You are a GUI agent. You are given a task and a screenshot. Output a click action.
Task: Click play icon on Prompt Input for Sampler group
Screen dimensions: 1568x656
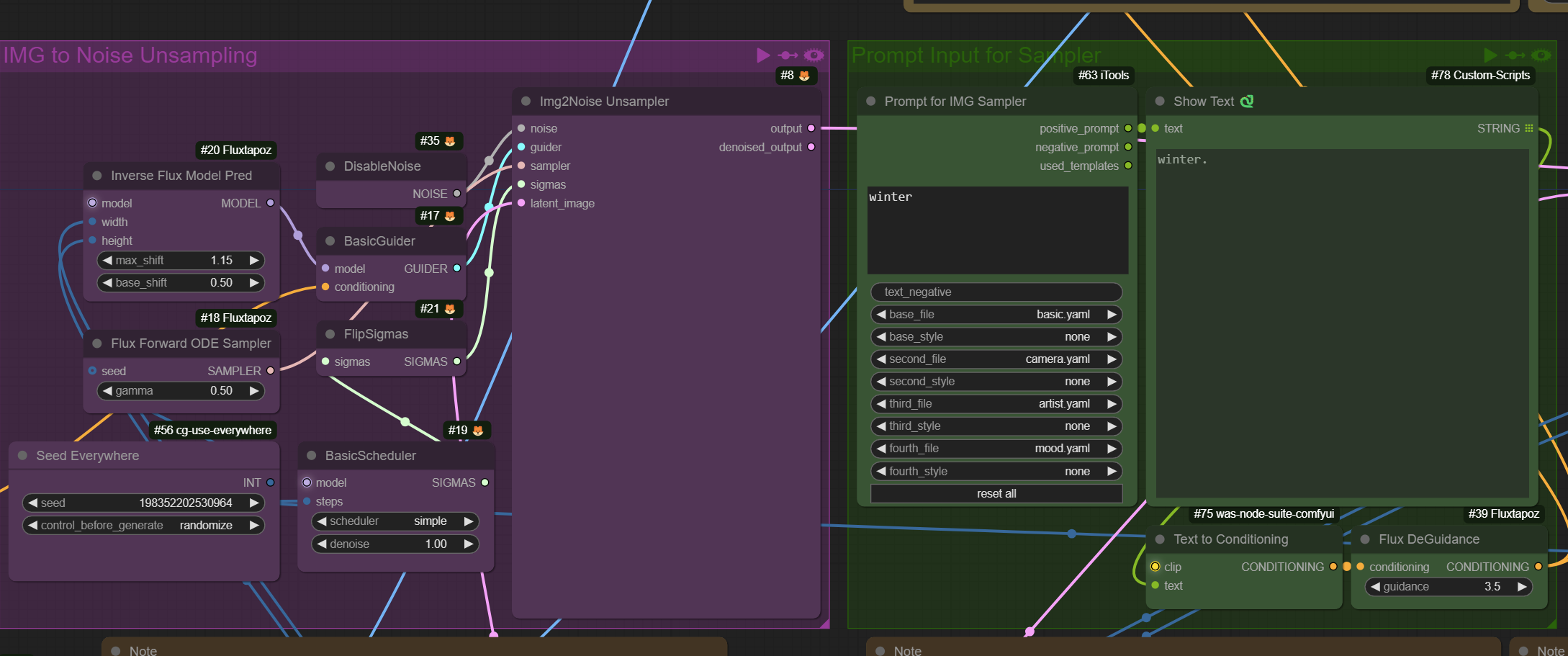click(1490, 55)
